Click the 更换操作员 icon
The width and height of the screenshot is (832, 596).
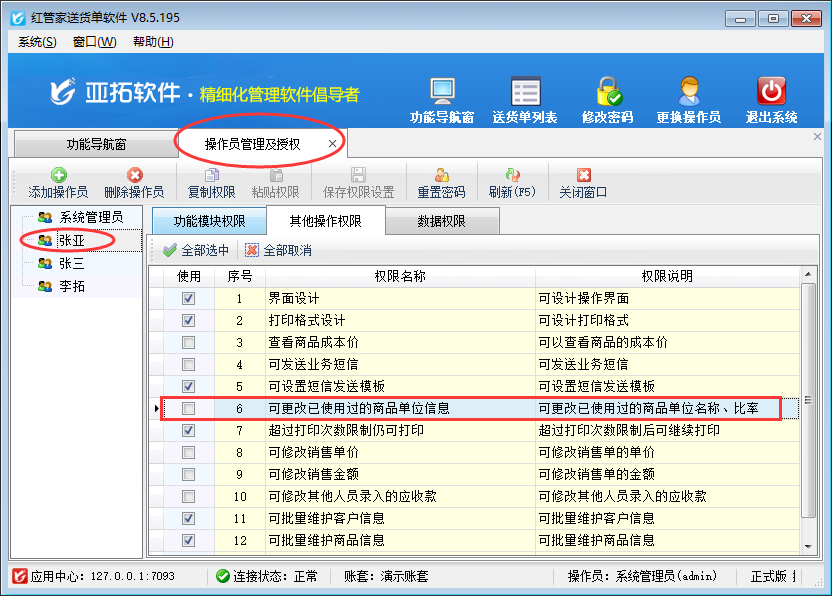click(688, 94)
